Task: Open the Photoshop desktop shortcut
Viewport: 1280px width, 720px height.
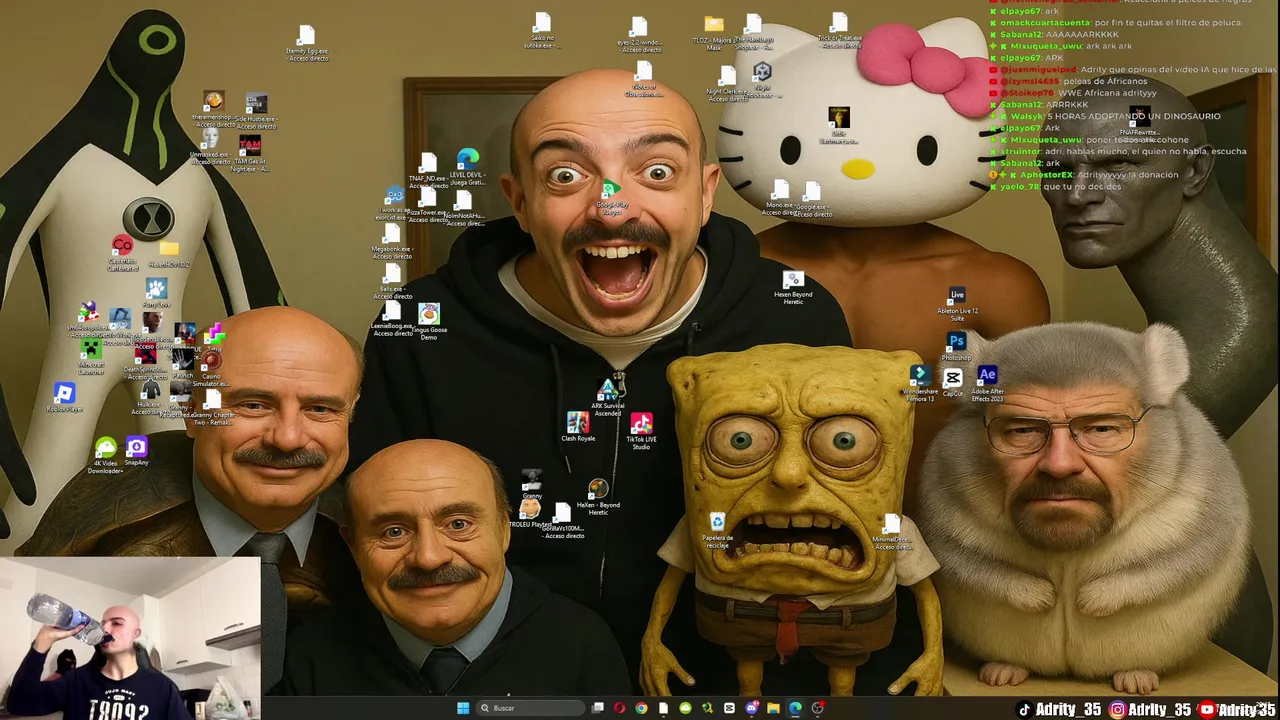Action: coord(957,343)
